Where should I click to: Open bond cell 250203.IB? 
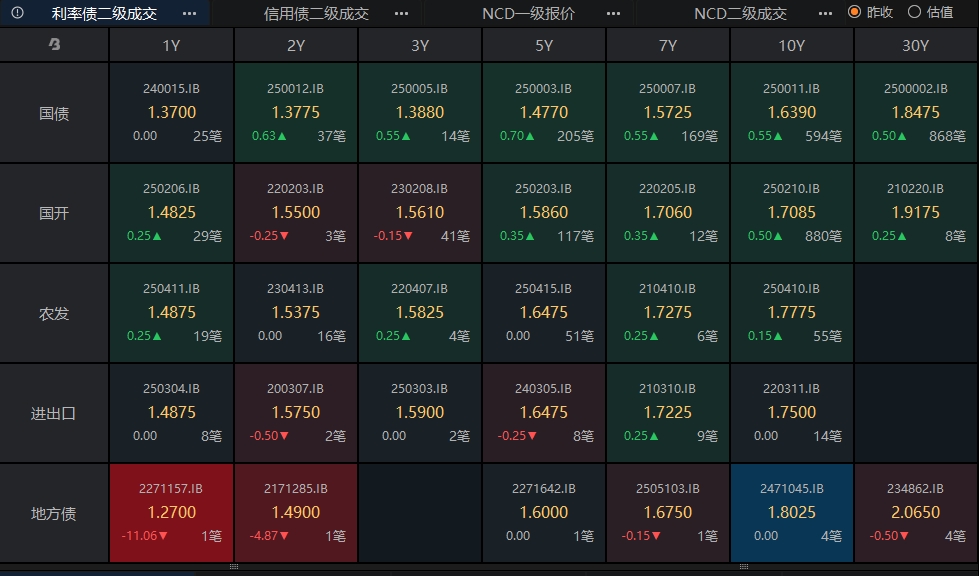[544, 213]
